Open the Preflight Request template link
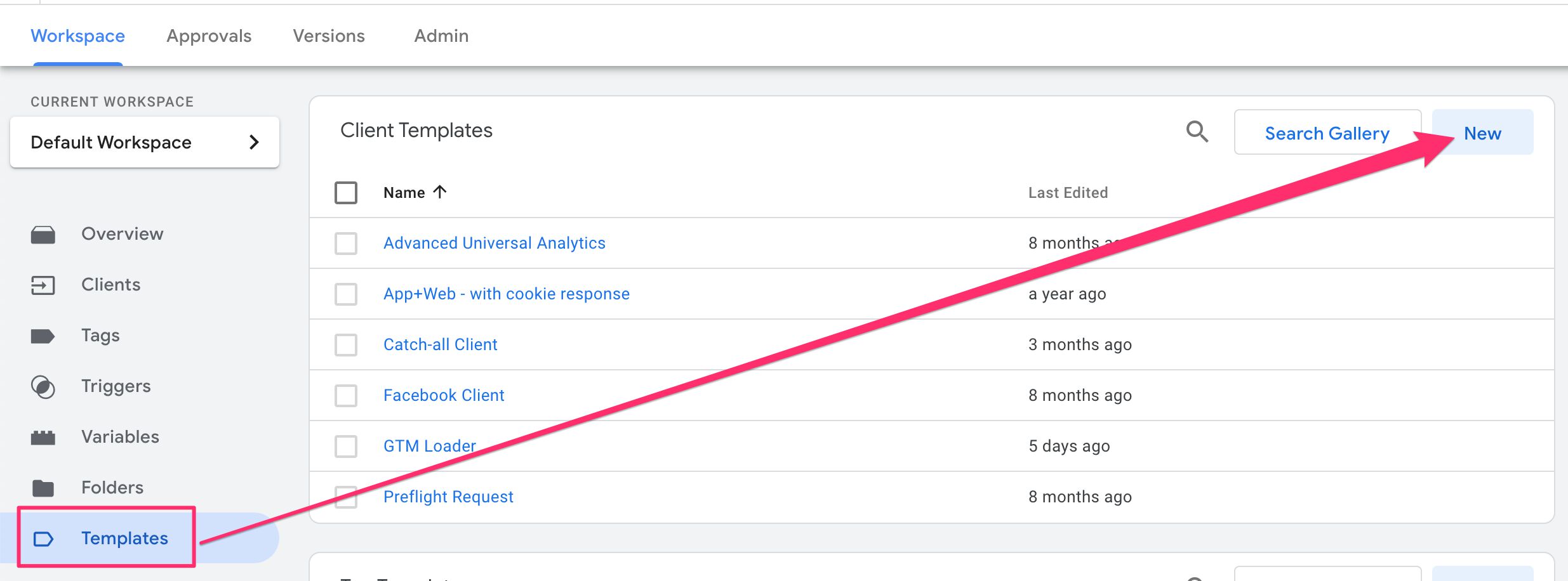 click(x=448, y=497)
